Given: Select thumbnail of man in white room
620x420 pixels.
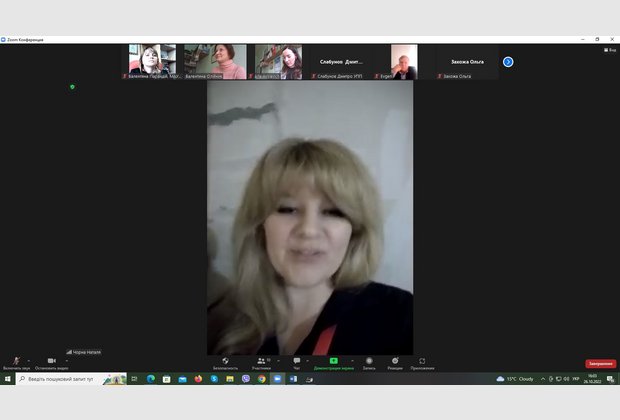Looking at the screenshot, I should [x=404, y=62].
